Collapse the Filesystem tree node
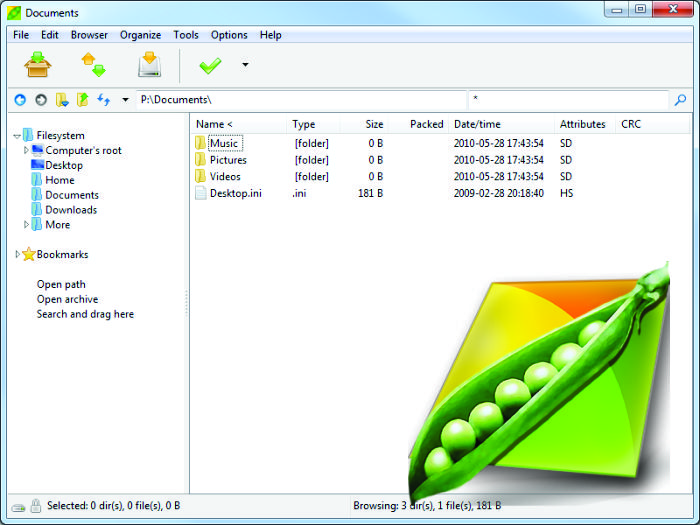This screenshot has width=700, height=525. pos(17,136)
